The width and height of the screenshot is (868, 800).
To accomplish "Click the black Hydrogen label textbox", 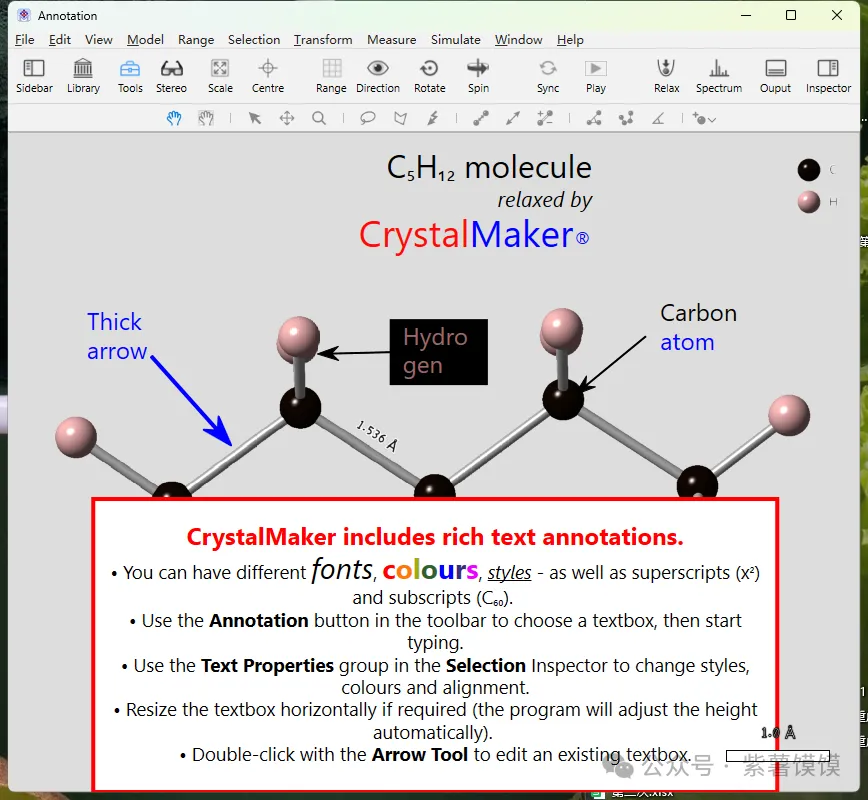I will (x=438, y=352).
